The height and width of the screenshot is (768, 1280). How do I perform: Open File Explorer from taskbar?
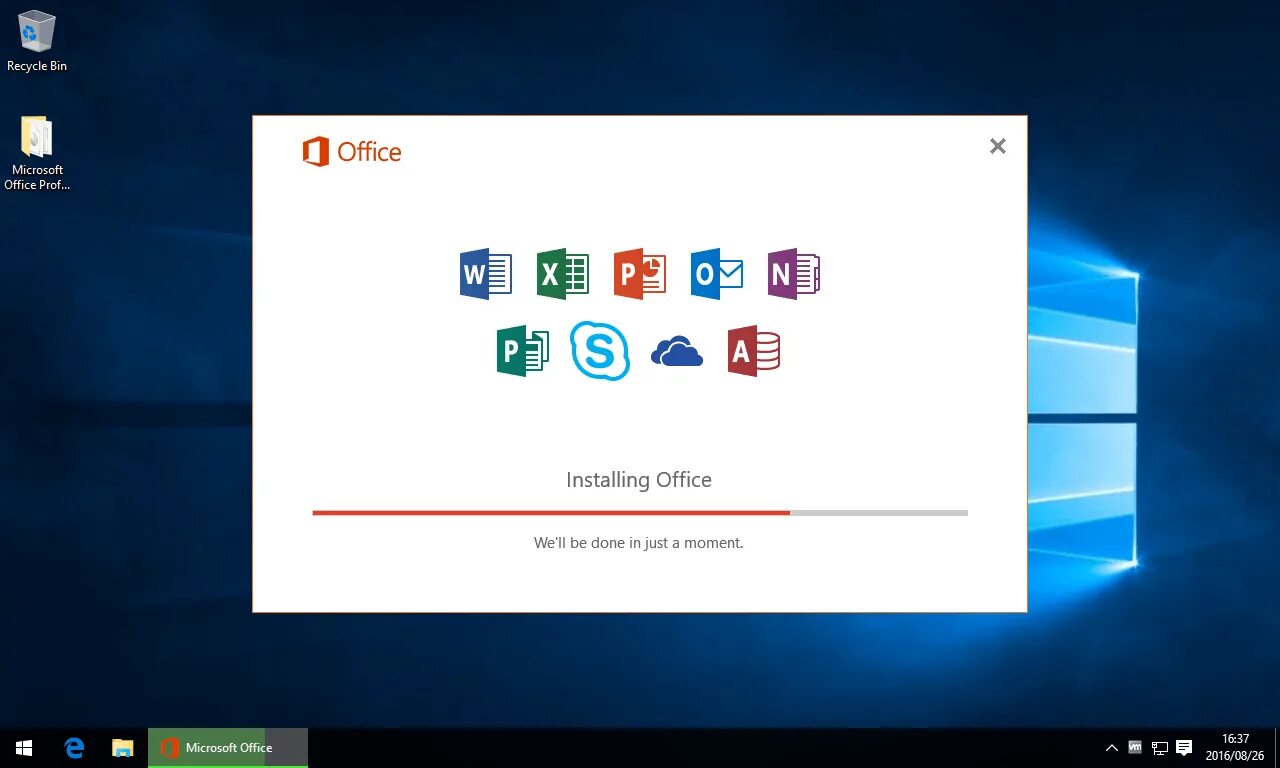123,747
